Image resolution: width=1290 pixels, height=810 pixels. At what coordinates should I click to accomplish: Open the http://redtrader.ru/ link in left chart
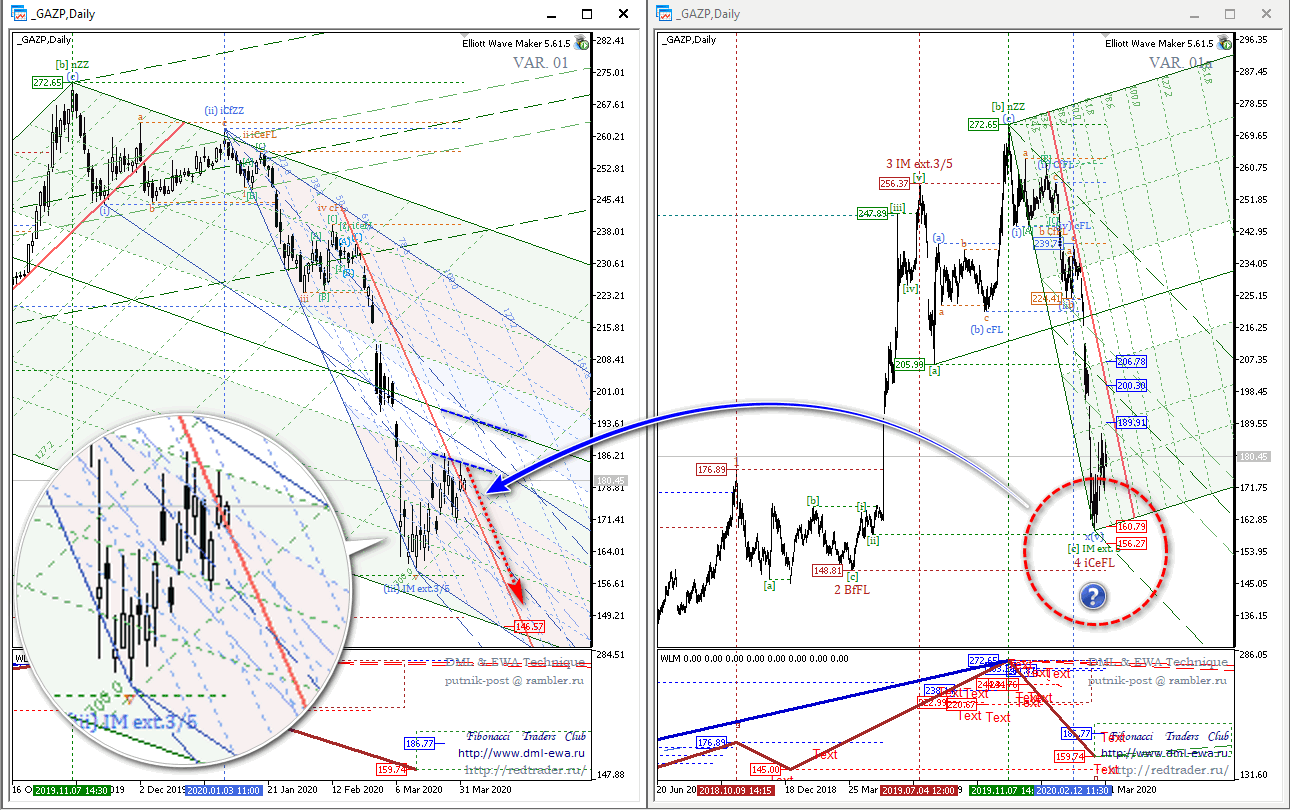526,770
